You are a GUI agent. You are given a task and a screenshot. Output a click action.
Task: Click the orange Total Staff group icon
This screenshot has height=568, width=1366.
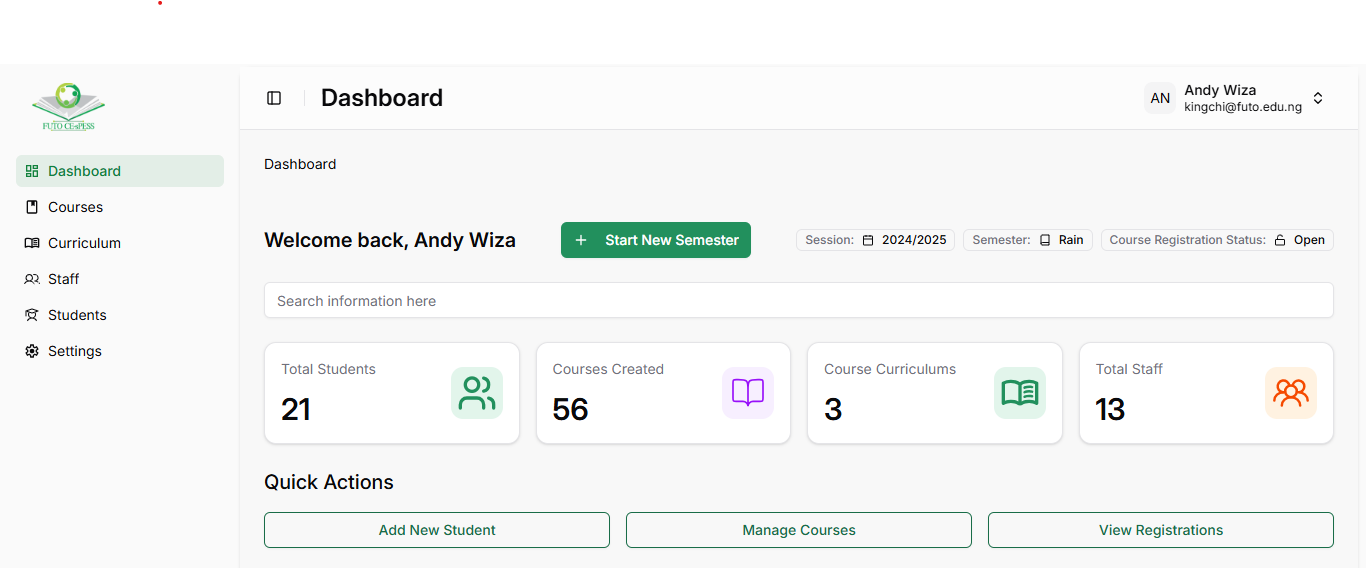pyautogui.click(x=1291, y=393)
